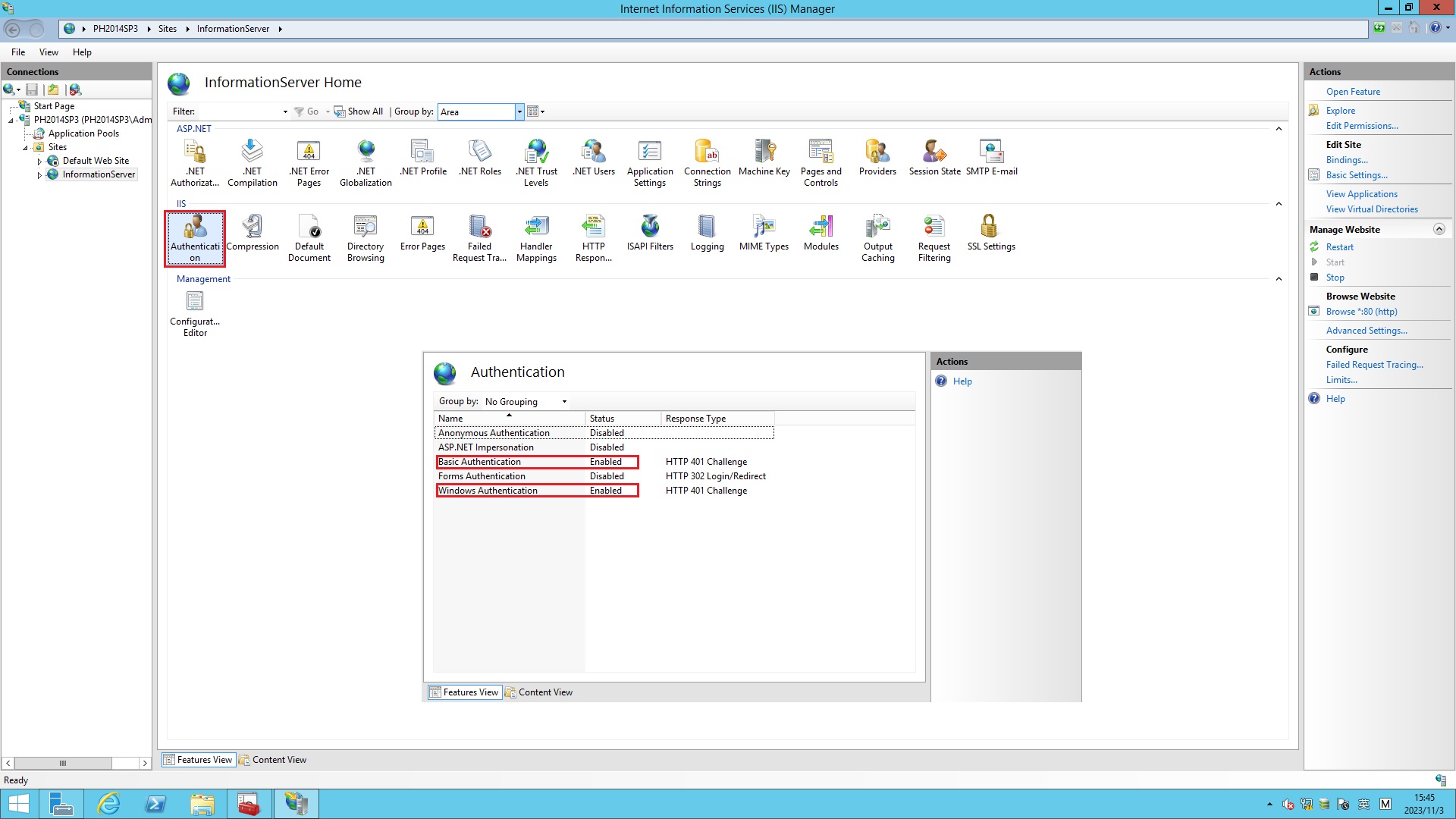The width and height of the screenshot is (1456, 819).
Task: Collapse the Manage Website section
Action: pyautogui.click(x=1439, y=230)
